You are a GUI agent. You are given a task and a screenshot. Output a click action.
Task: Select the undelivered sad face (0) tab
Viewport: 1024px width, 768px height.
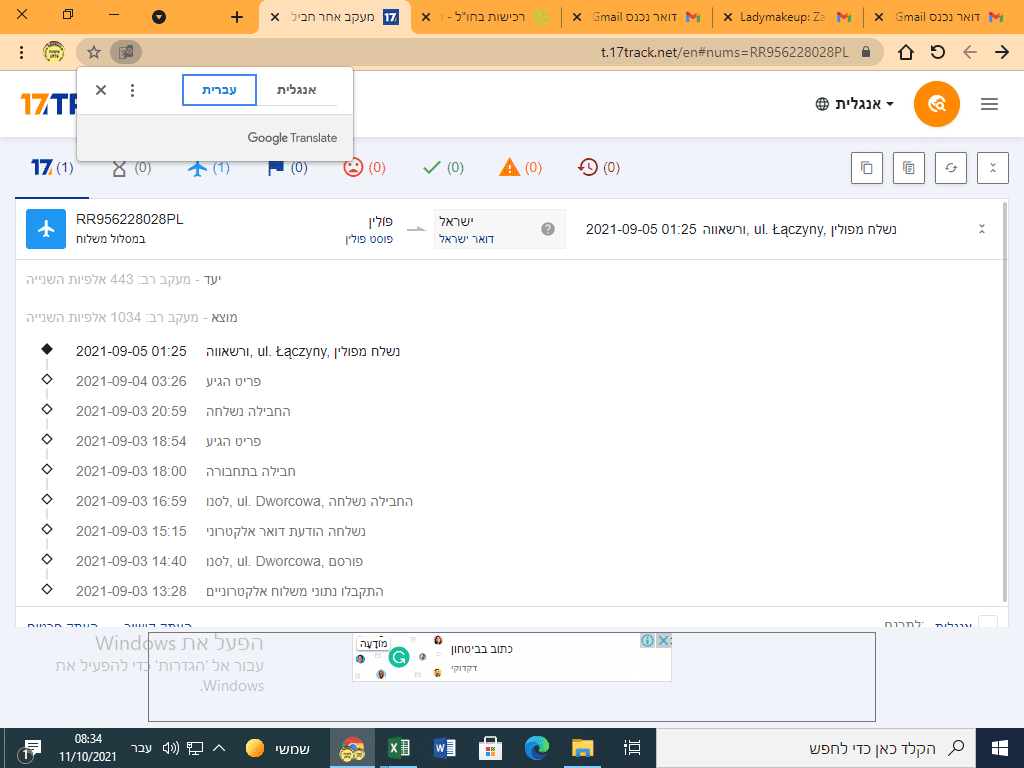pyautogui.click(x=364, y=168)
